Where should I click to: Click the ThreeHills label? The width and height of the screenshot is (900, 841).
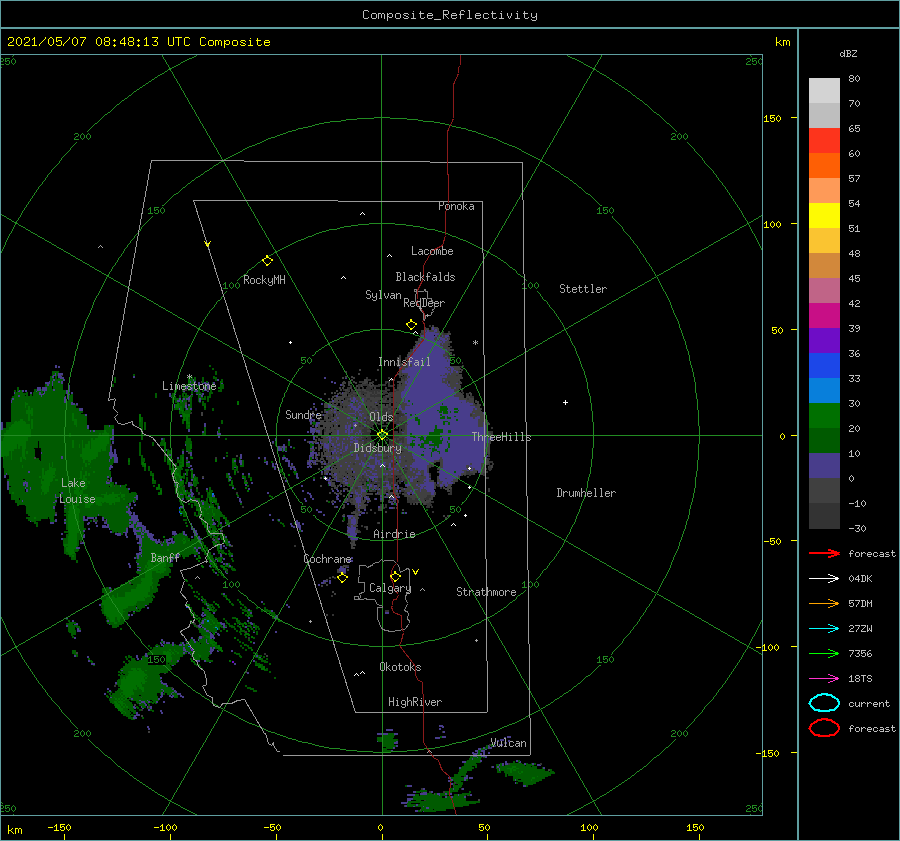[502, 437]
